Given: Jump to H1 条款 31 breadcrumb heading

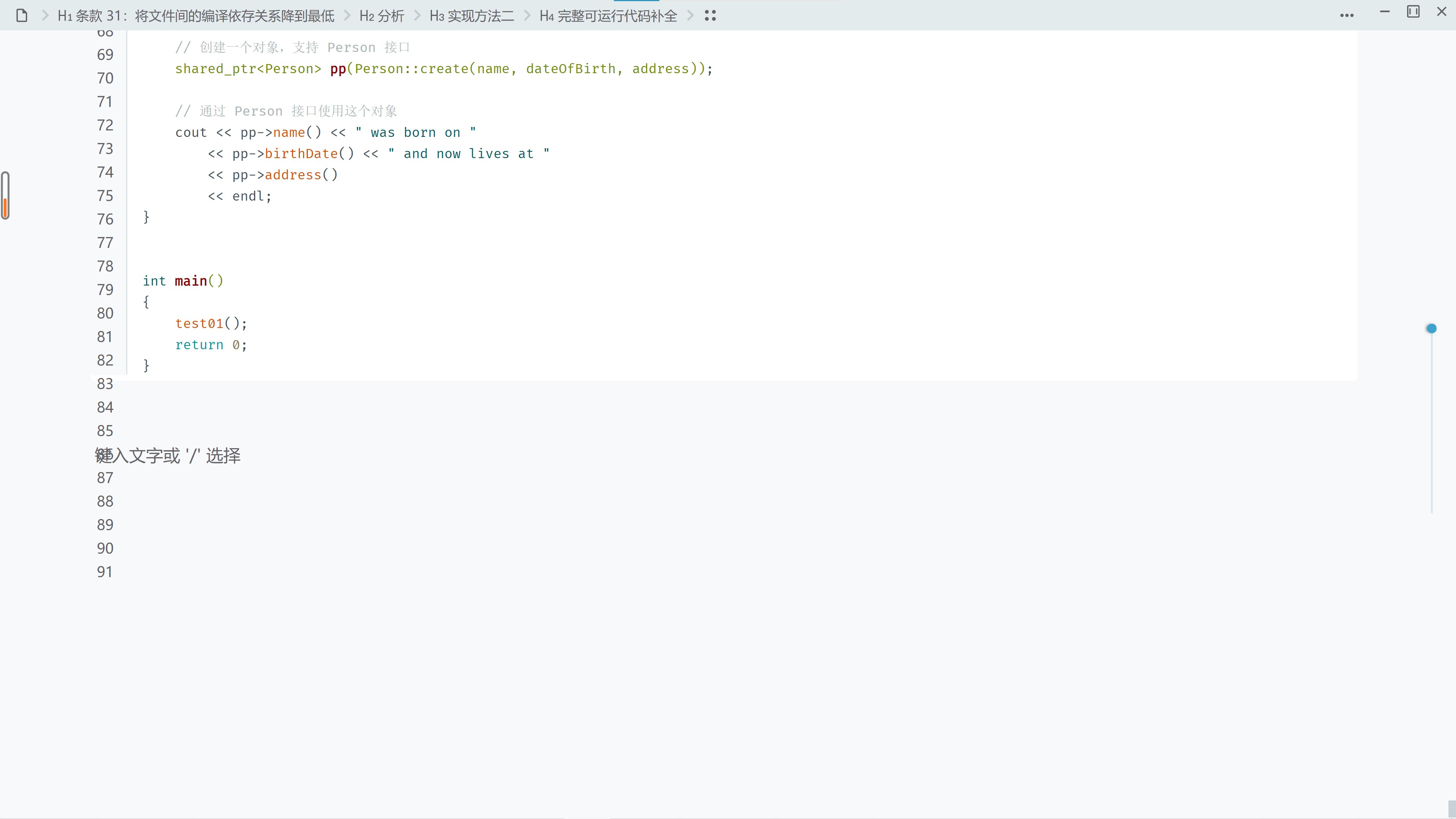Looking at the screenshot, I should (196, 16).
